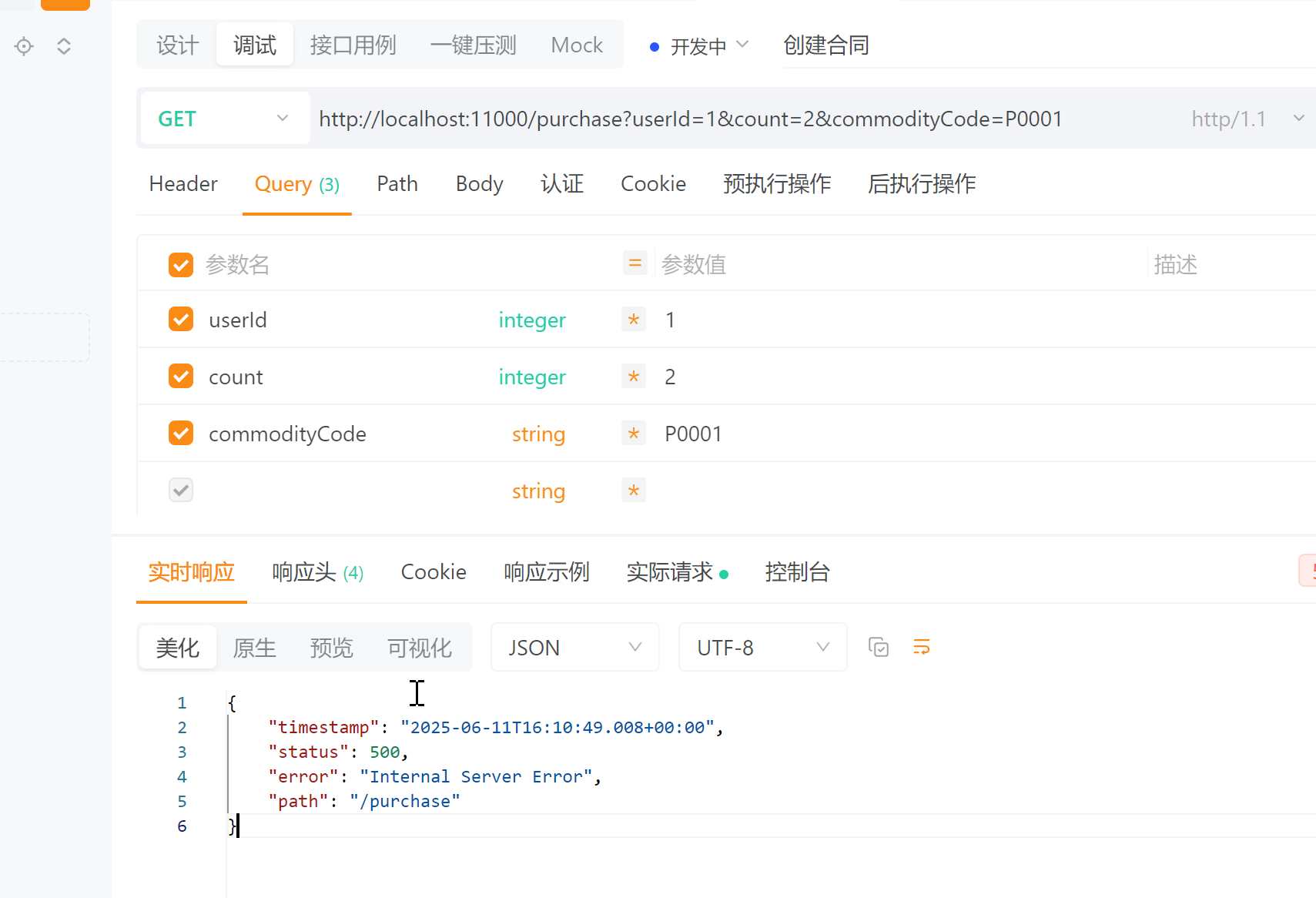This screenshot has width=1316, height=898.
Task: Click the "Internal Server Error" response text
Action: [475, 776]
